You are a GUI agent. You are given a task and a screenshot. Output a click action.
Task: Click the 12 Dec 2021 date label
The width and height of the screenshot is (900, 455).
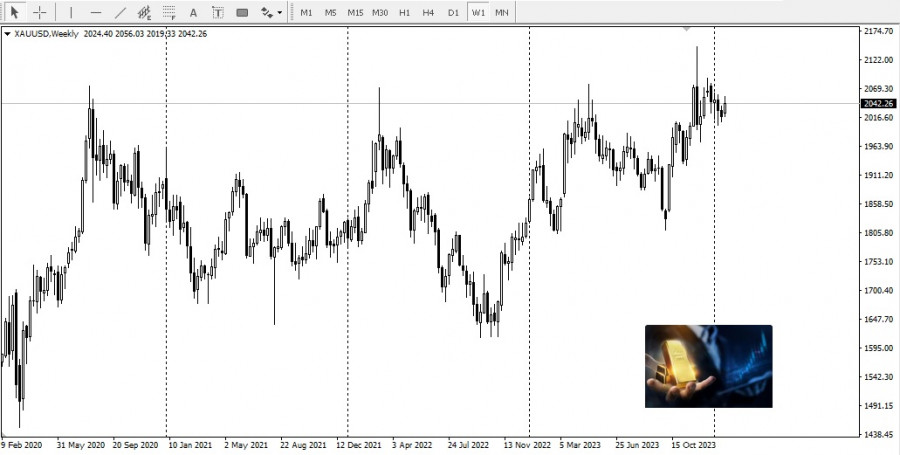(x=359, y=445)
